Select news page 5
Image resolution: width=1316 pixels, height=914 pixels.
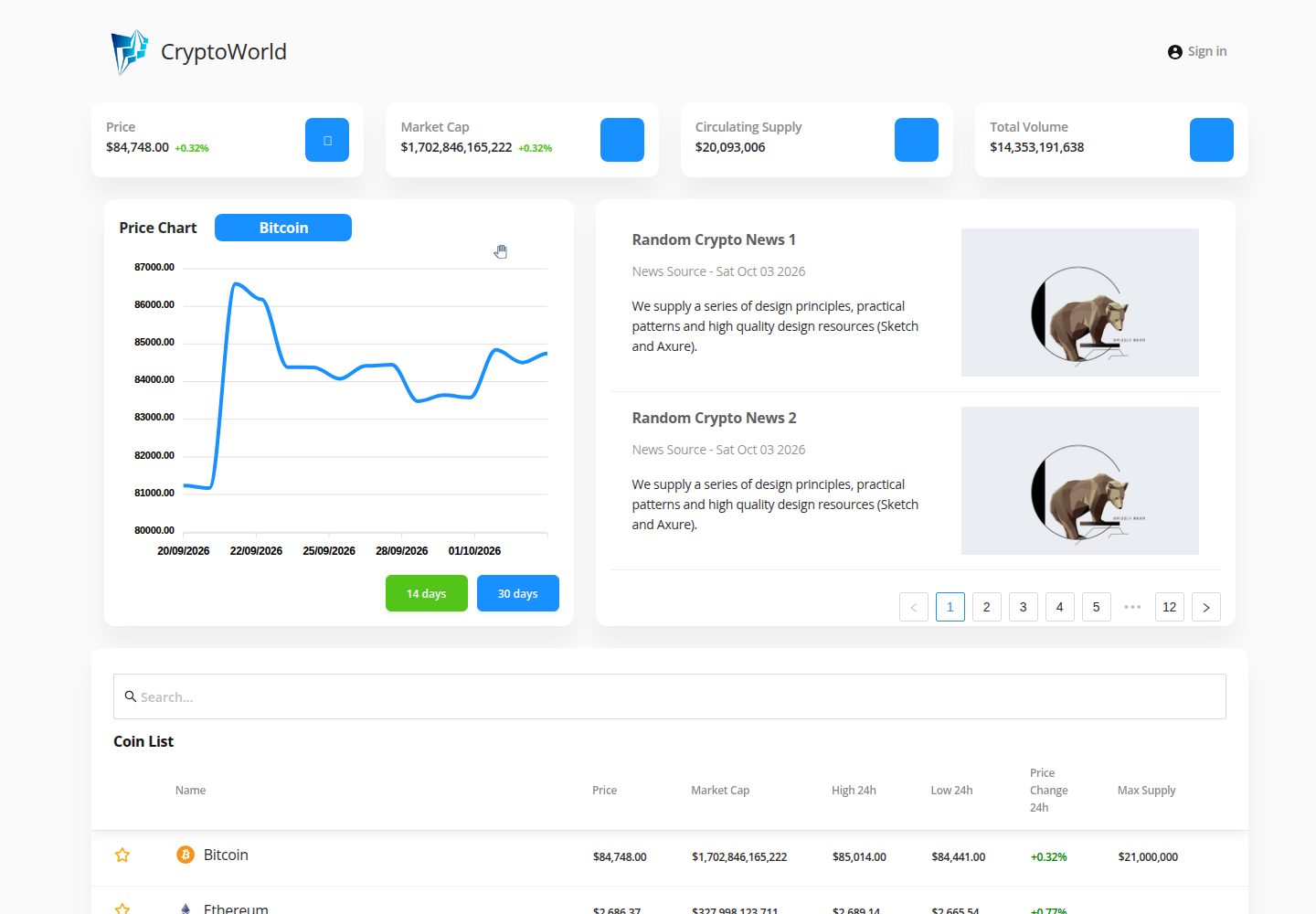[x=1097, y=607]
